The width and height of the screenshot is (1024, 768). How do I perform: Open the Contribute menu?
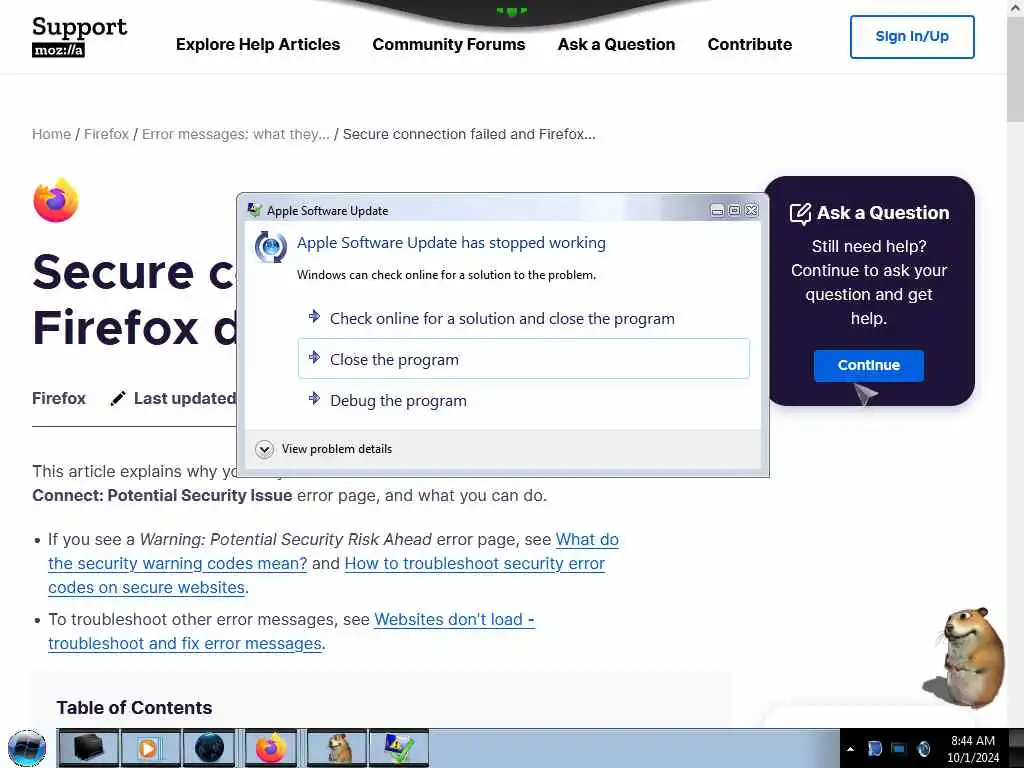pos(750,44)
